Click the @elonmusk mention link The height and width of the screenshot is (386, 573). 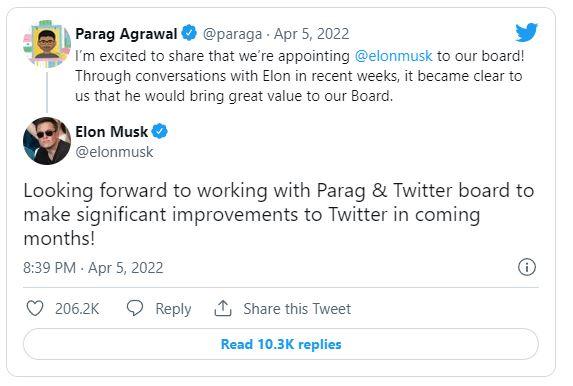pos(393,56)
